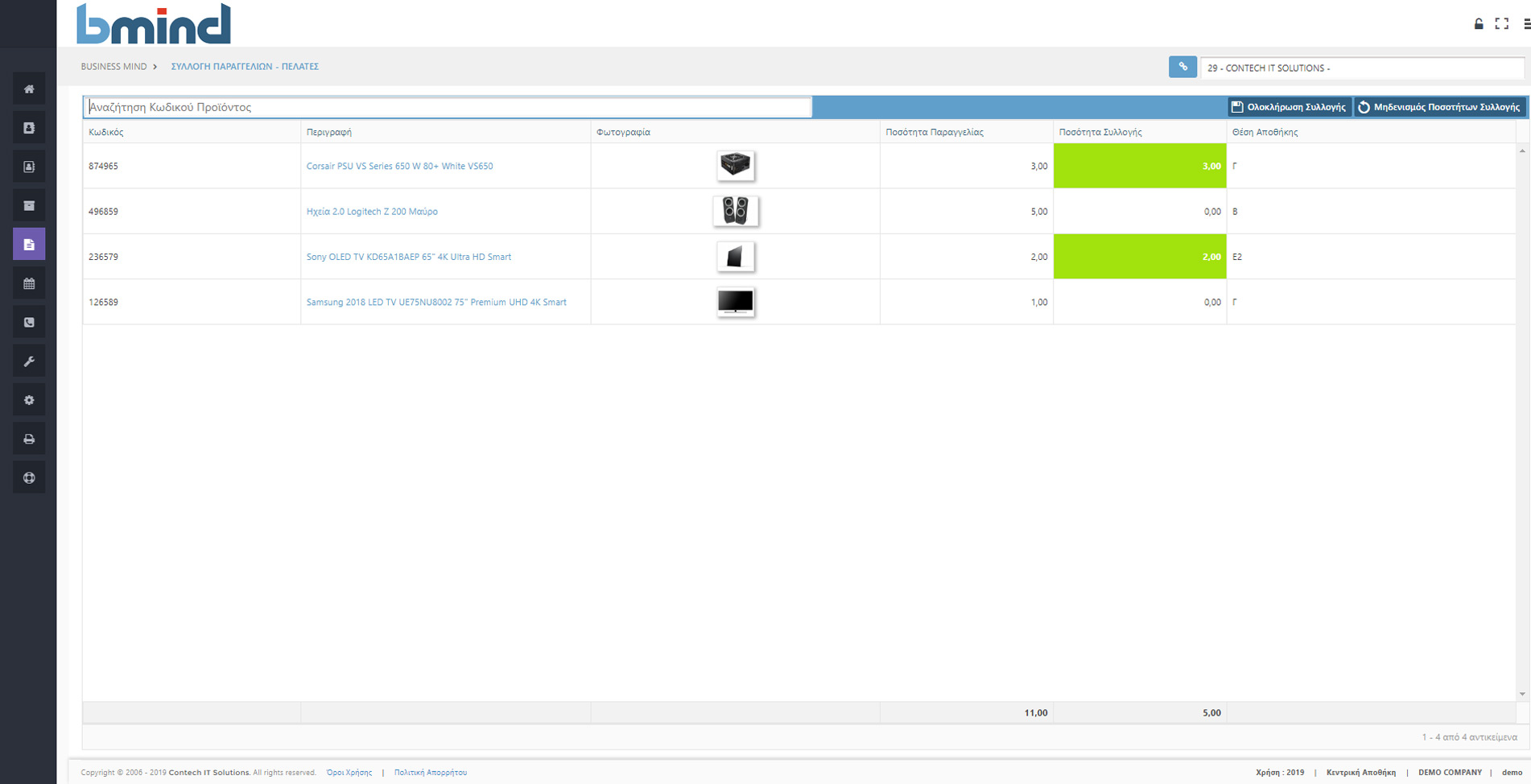Click collected quantity 0,00 in Samsung row

coord(1140,303)
